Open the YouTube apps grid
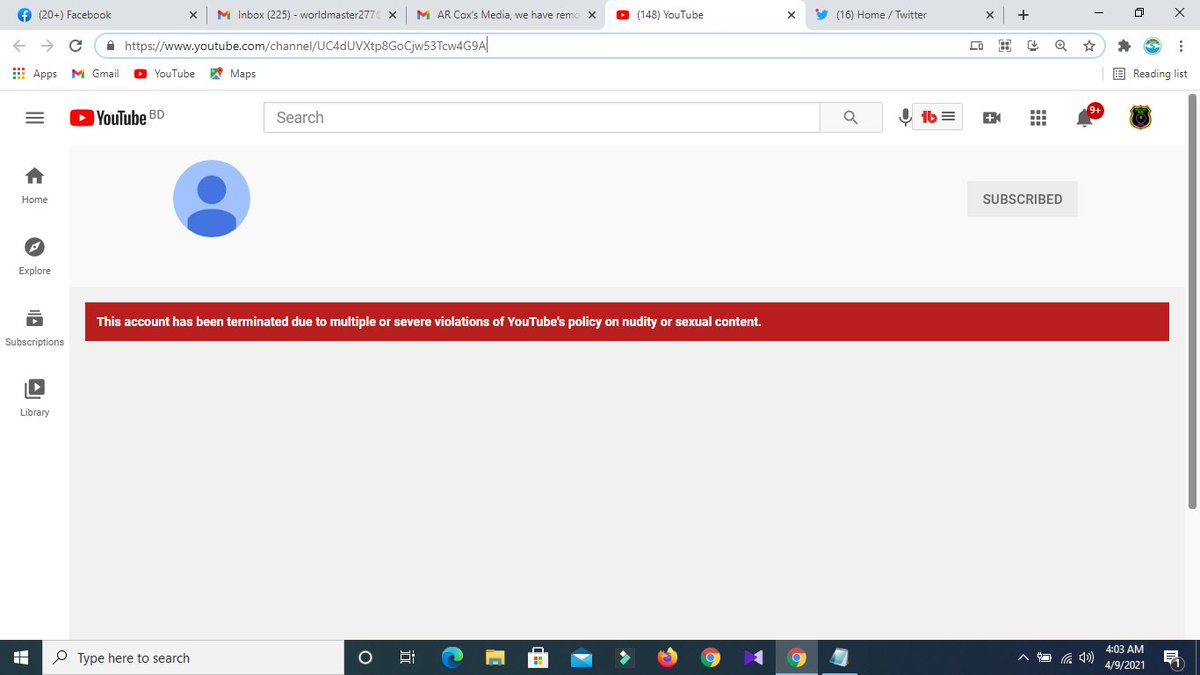1200x675 pixels. [x=1038, y=118]
